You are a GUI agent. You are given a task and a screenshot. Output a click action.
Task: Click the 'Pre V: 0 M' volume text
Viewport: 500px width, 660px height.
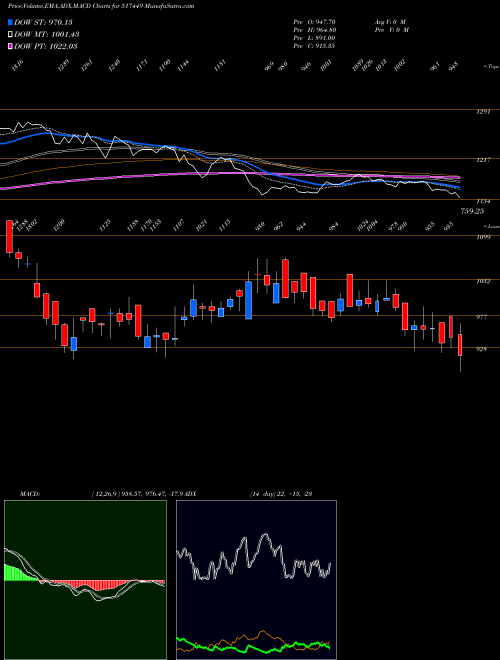coord(391,30)
